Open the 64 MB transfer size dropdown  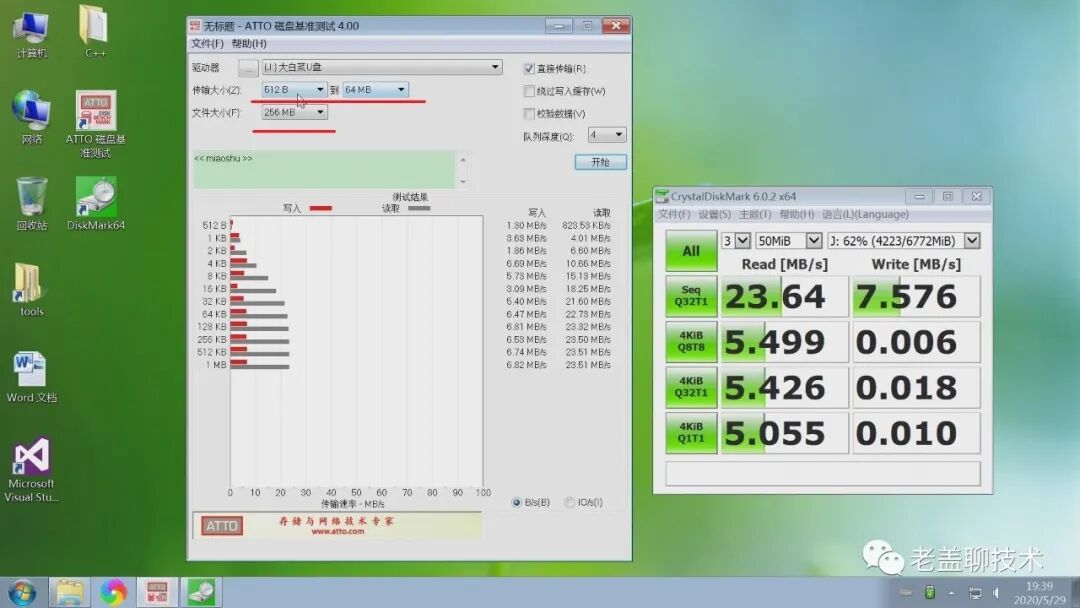[x=375, y=90]
